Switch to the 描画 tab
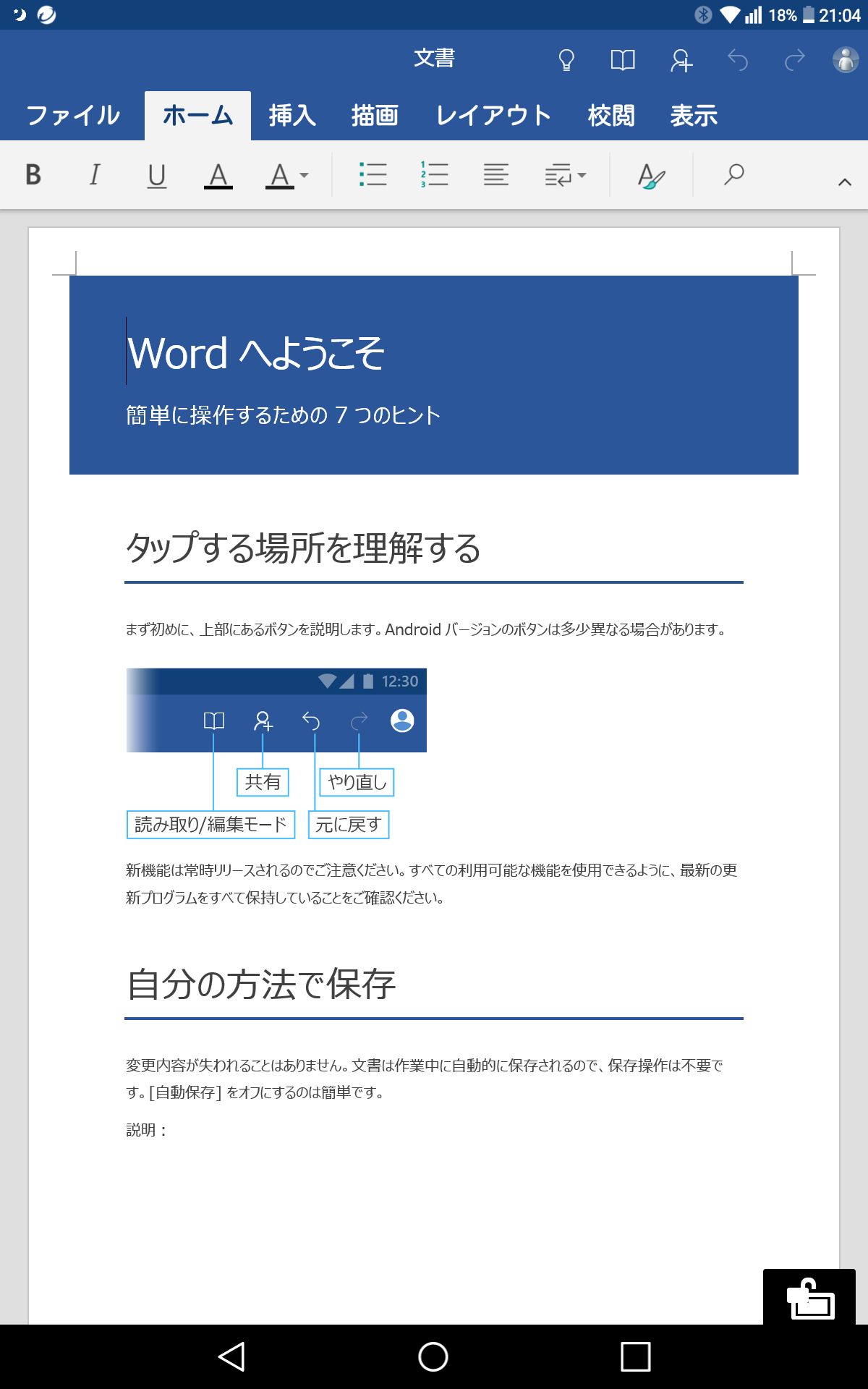The image size is (868, 1389). tap(375, 115)
